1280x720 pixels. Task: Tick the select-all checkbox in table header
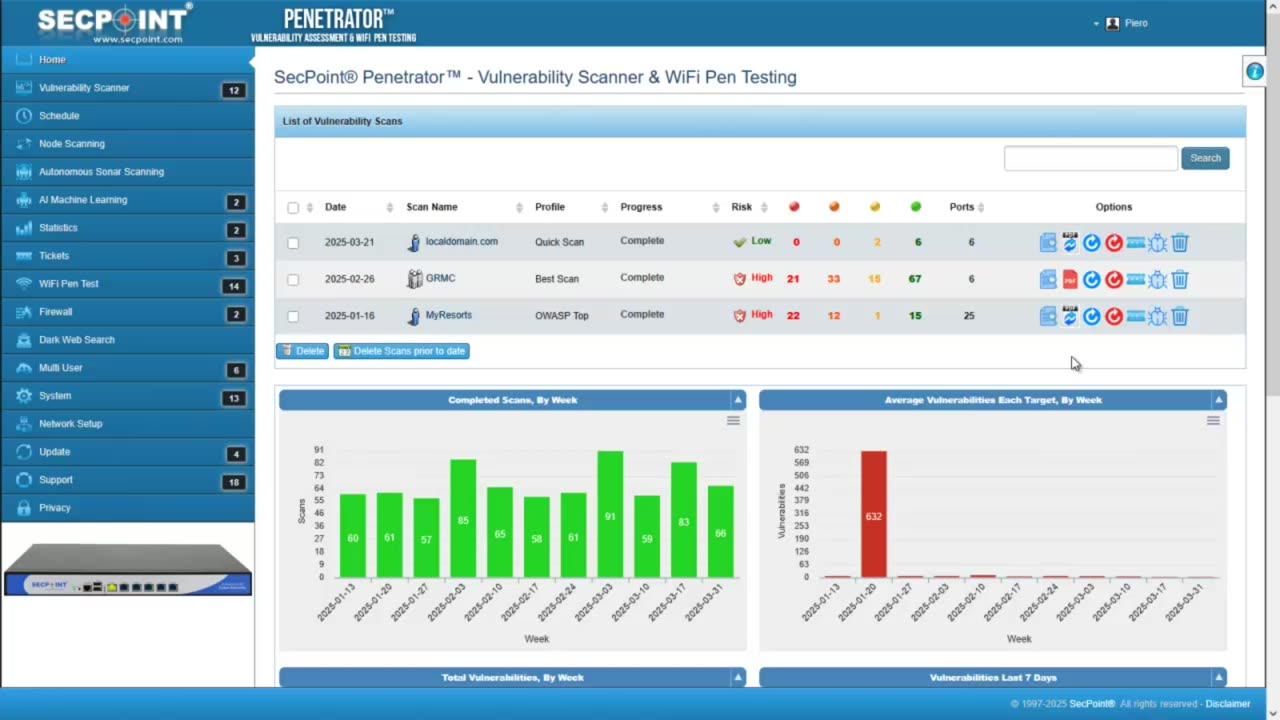point(293,208)
